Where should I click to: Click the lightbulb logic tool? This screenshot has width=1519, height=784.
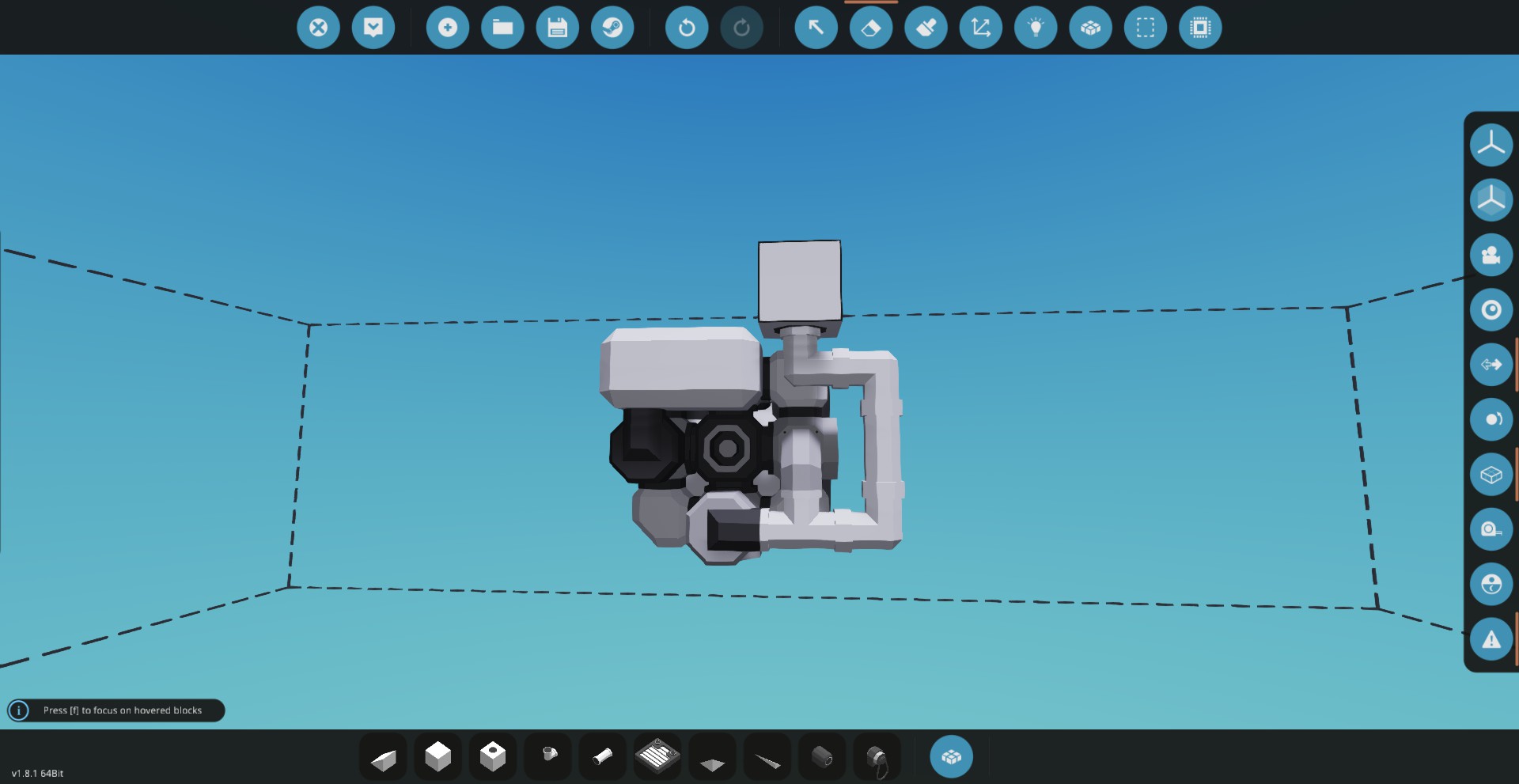tap(1036, 28)
